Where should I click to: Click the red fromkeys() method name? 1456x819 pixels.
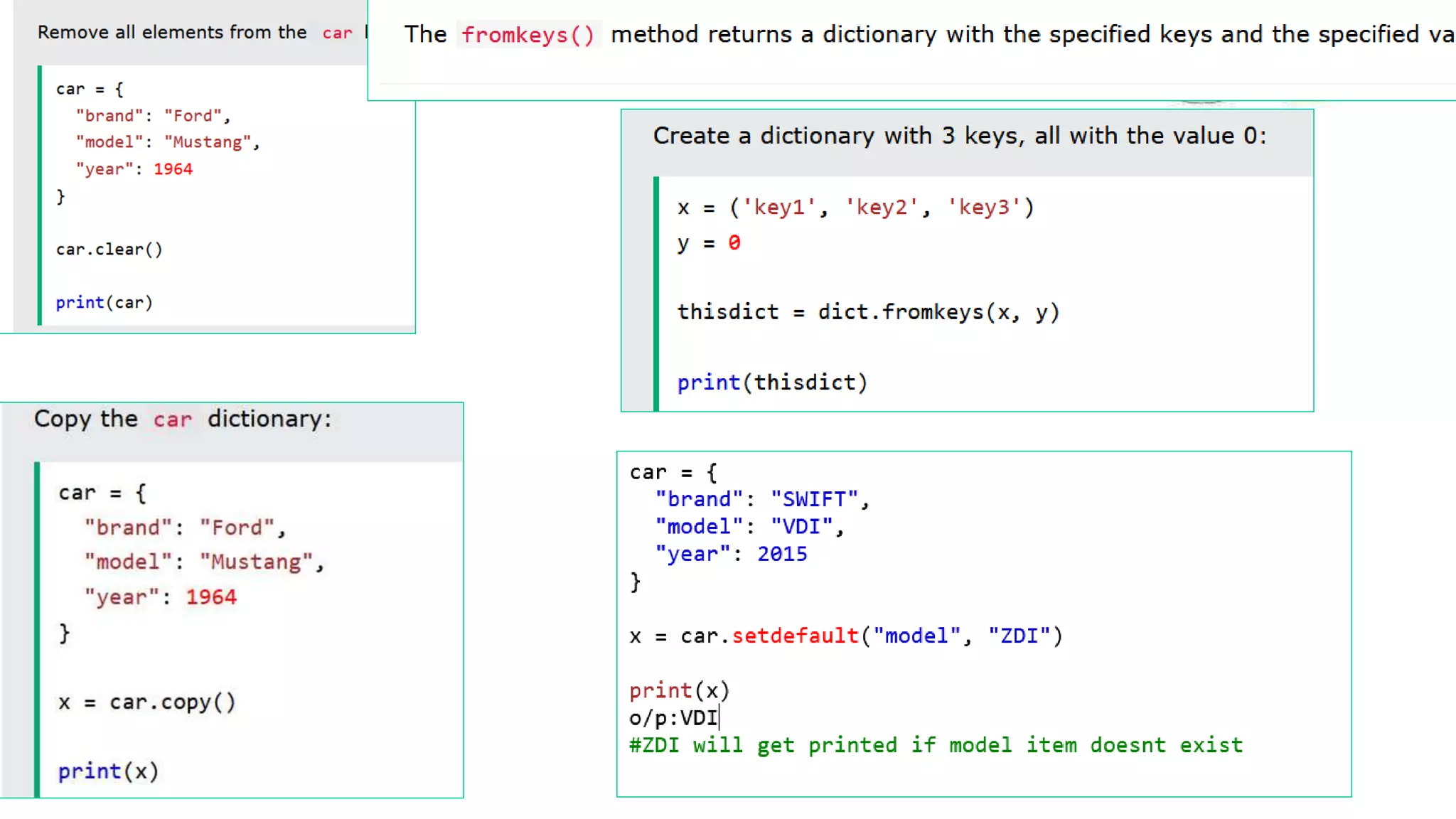(528, 35)
